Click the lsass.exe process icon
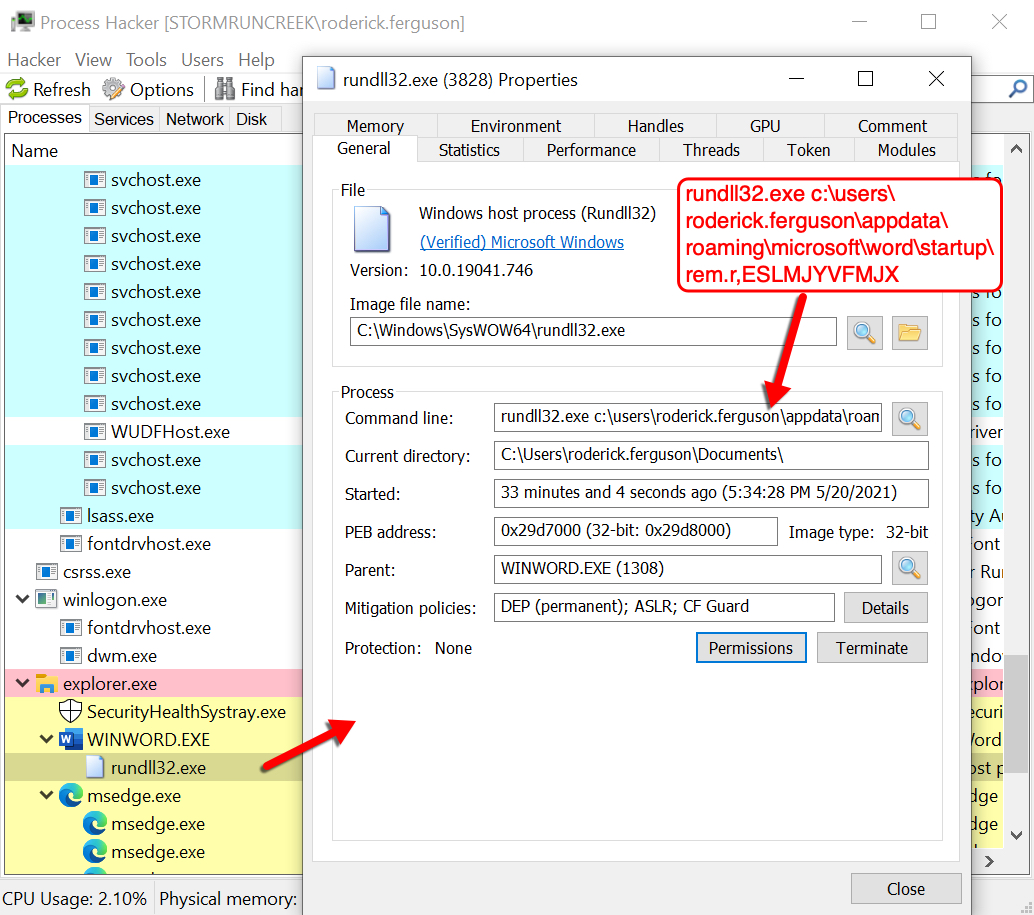The image size is (1034, 915). click(71, 516)
